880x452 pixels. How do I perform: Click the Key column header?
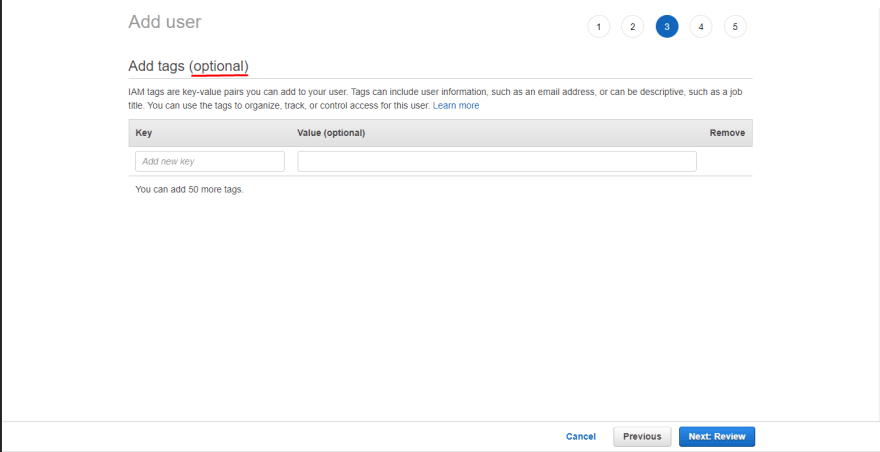[x=144, y=133]
